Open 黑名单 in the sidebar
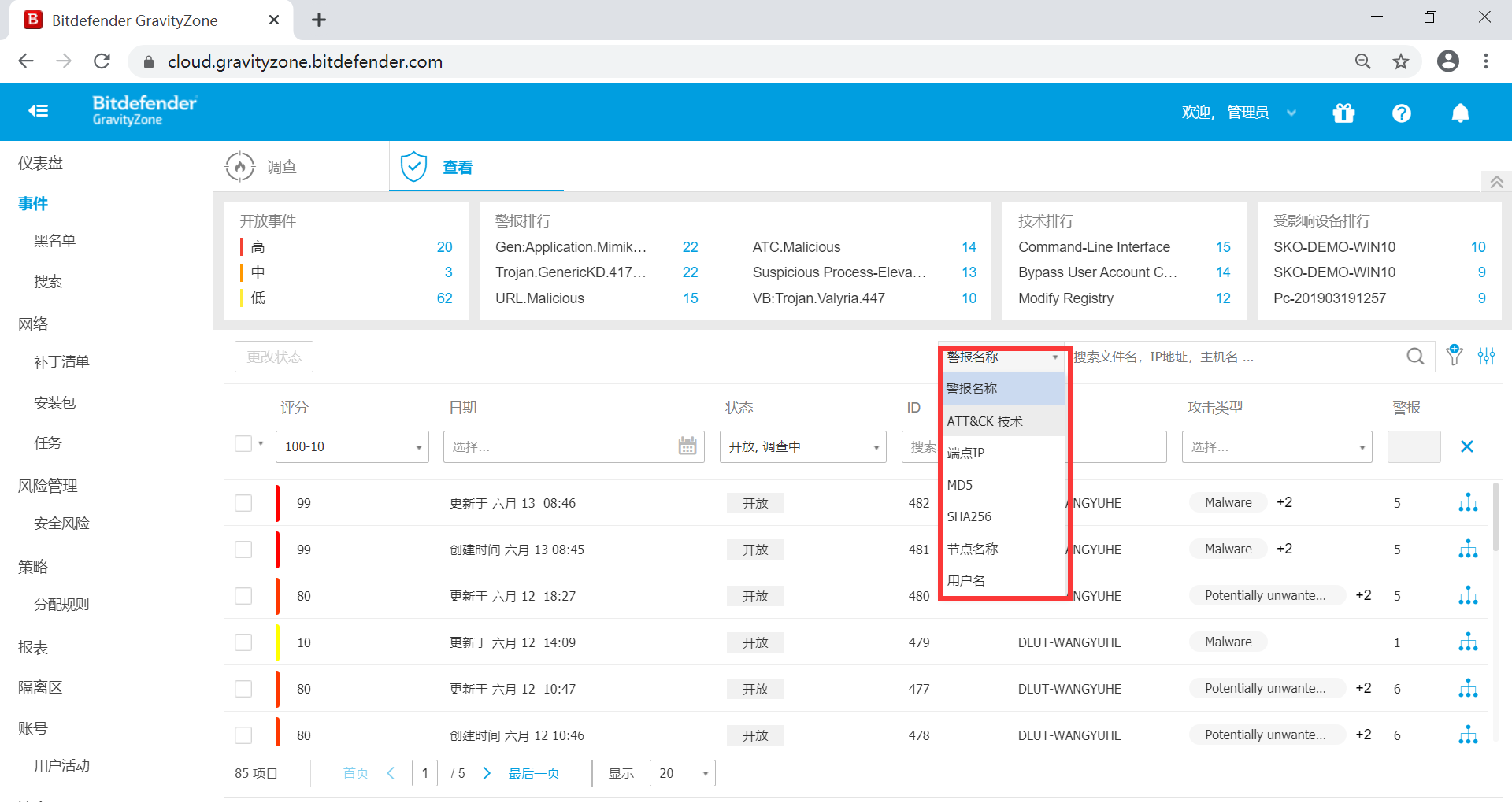1512x803 pixels. (55, 240)
